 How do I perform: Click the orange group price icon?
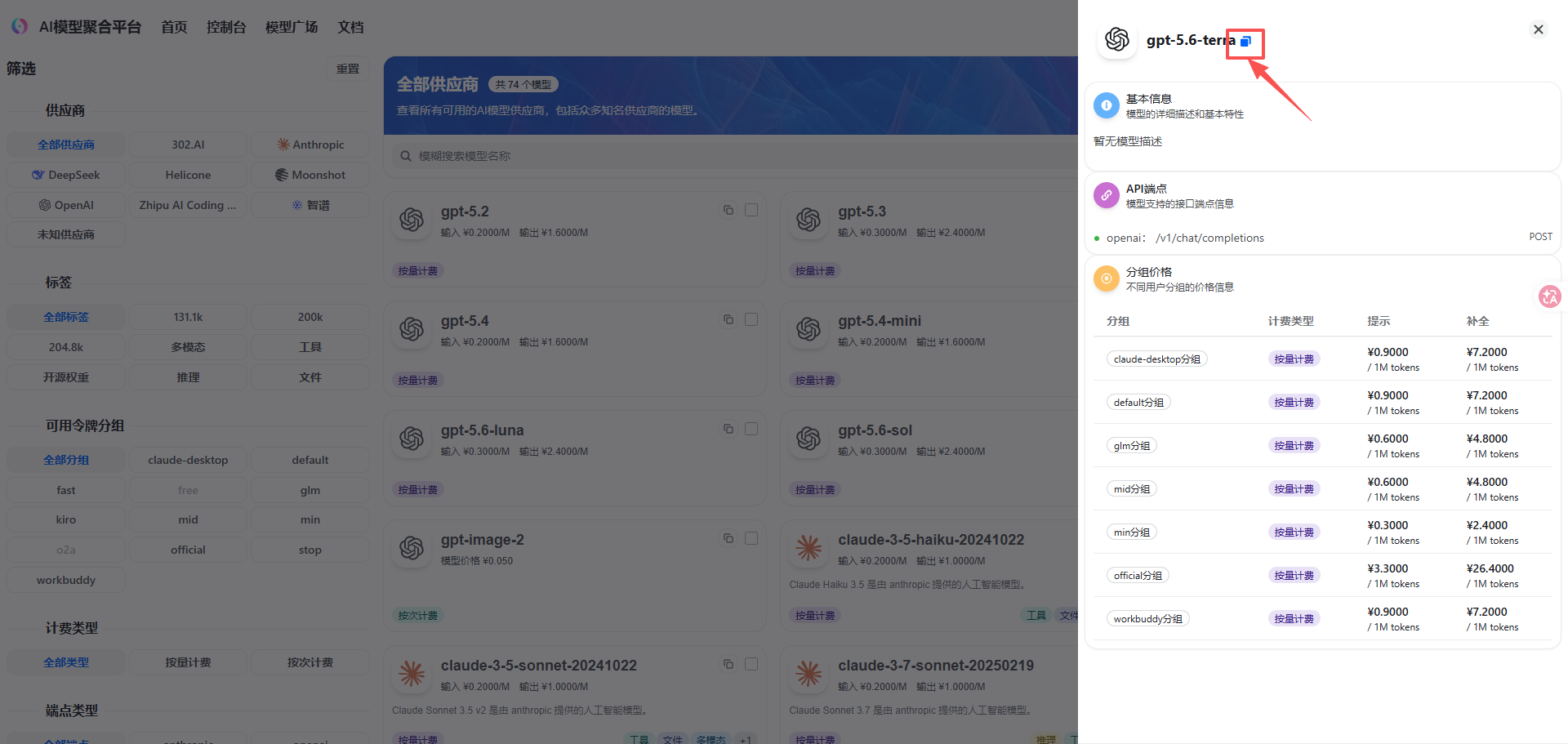[1107, 278]
